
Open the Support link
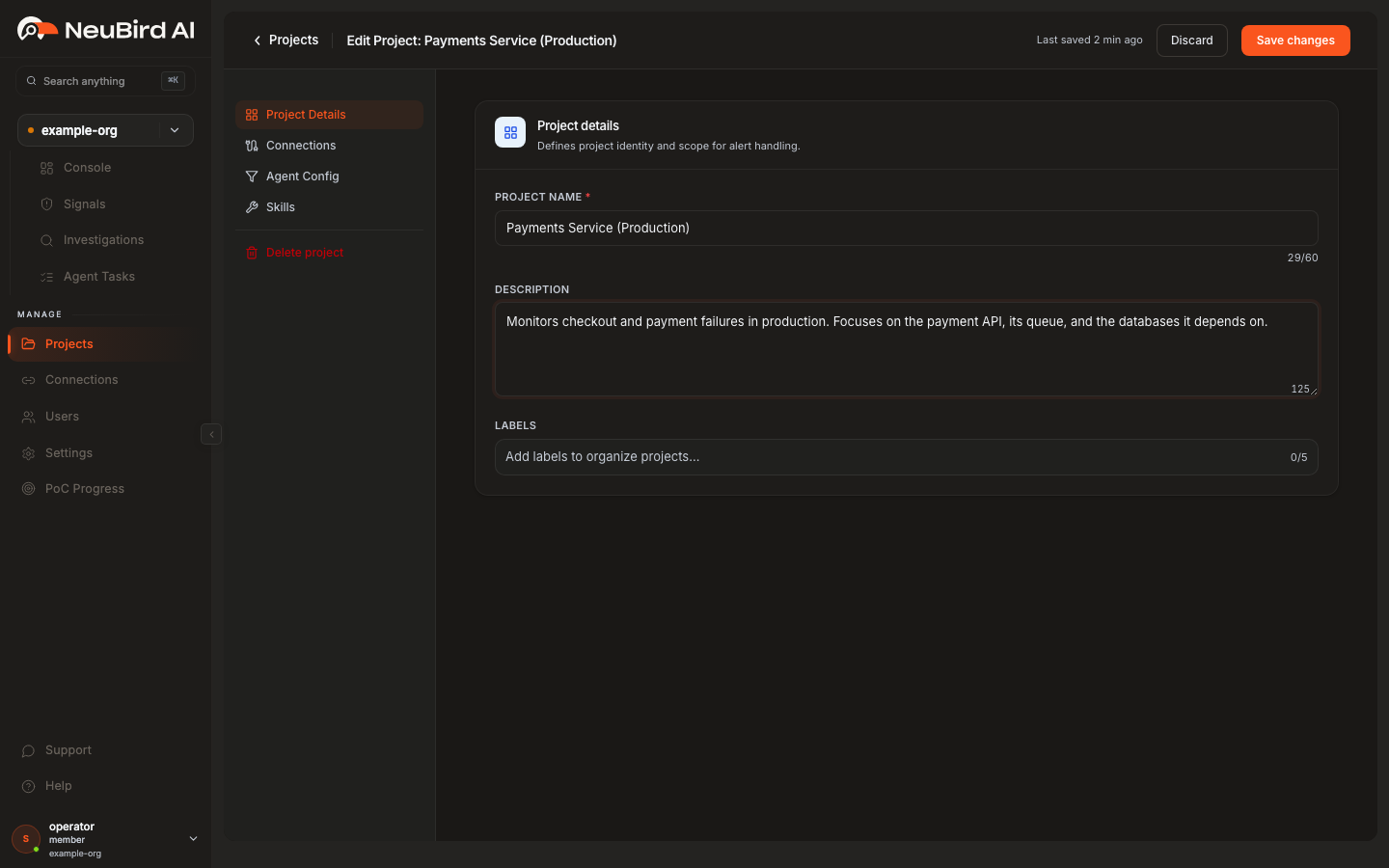[104, 750]
